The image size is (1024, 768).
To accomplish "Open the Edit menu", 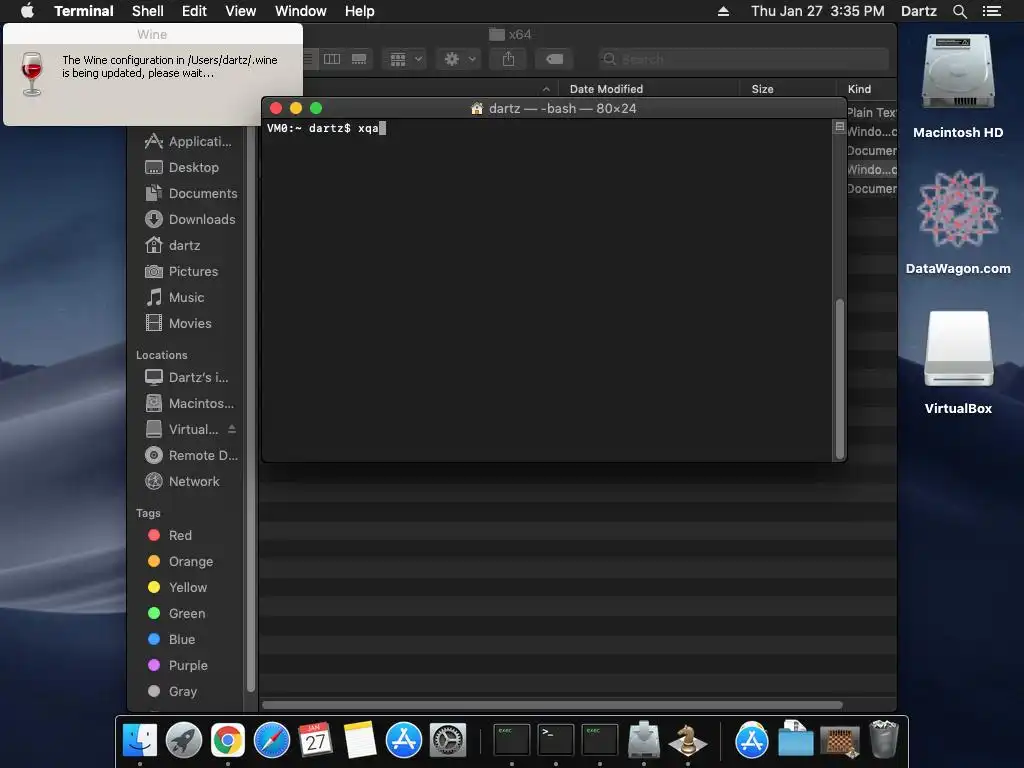I will (x=194, y=11).
